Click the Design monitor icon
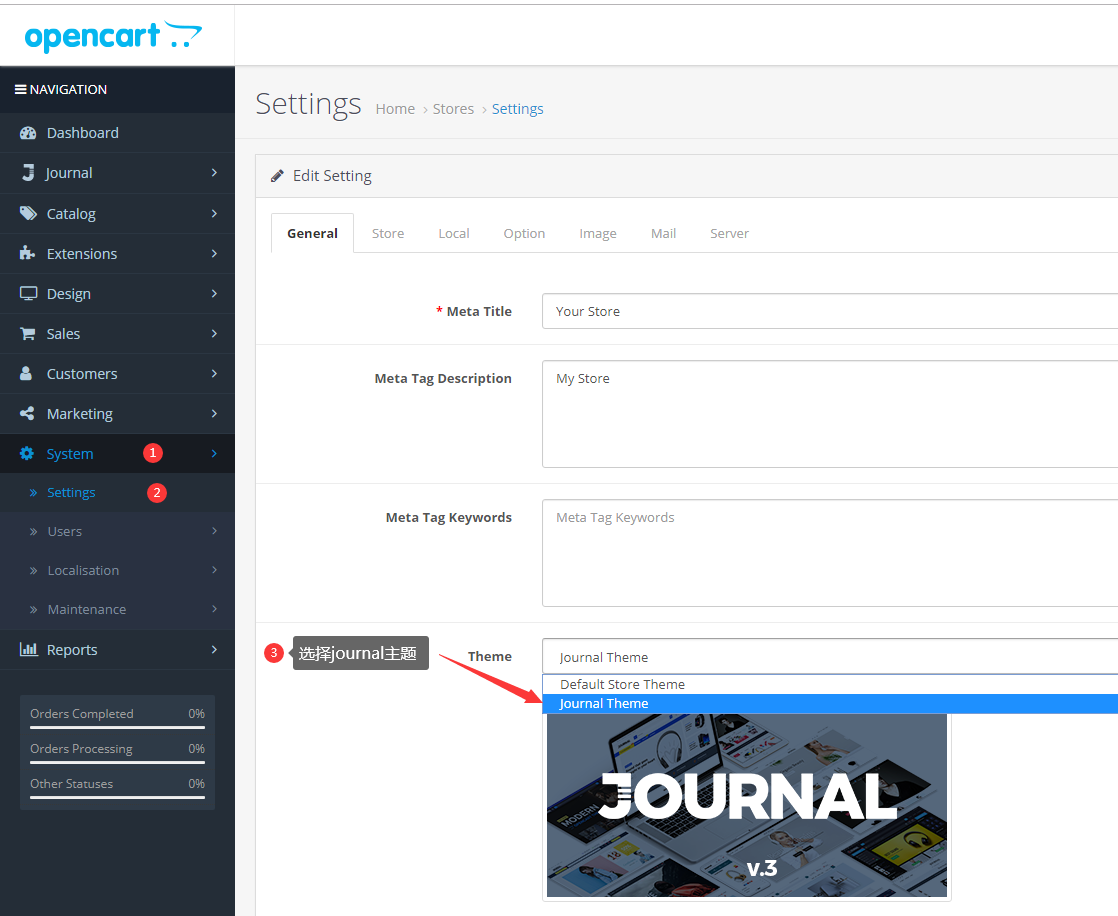Viewport: 1118px width, 916px height. [28, 294]
